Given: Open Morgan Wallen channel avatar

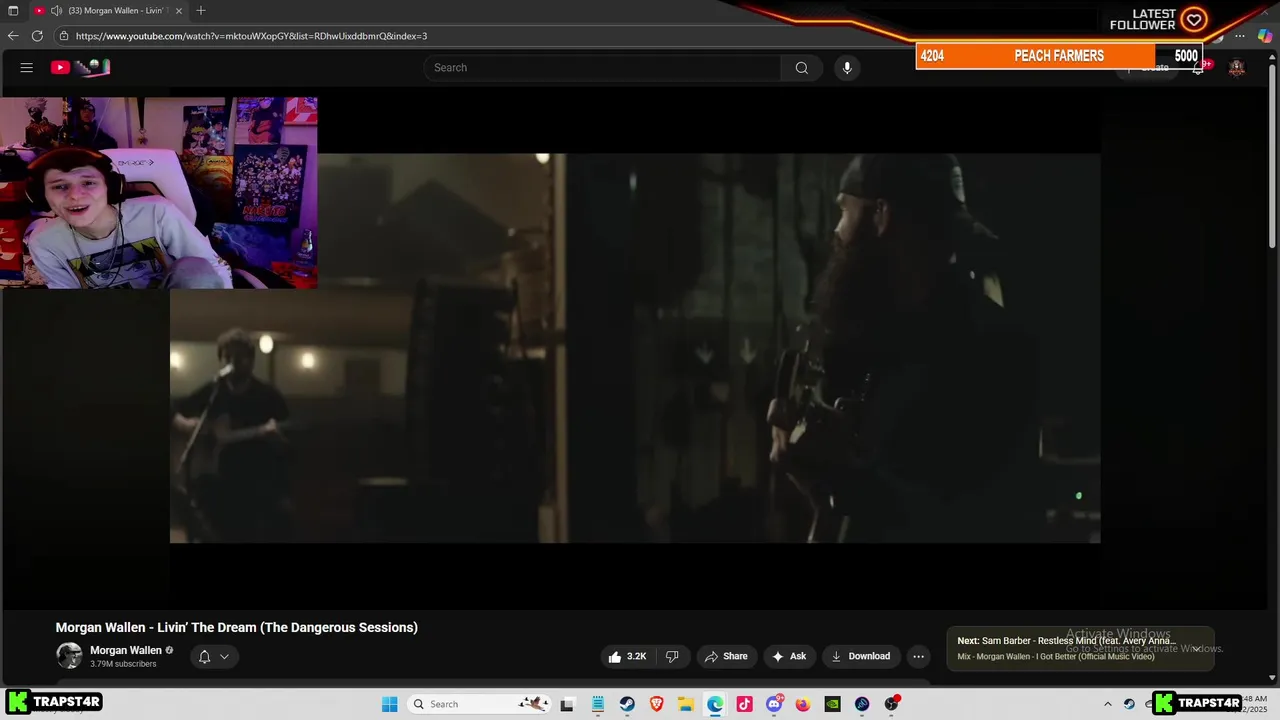Looking at the screenshot, I should [x=69, y=656].
